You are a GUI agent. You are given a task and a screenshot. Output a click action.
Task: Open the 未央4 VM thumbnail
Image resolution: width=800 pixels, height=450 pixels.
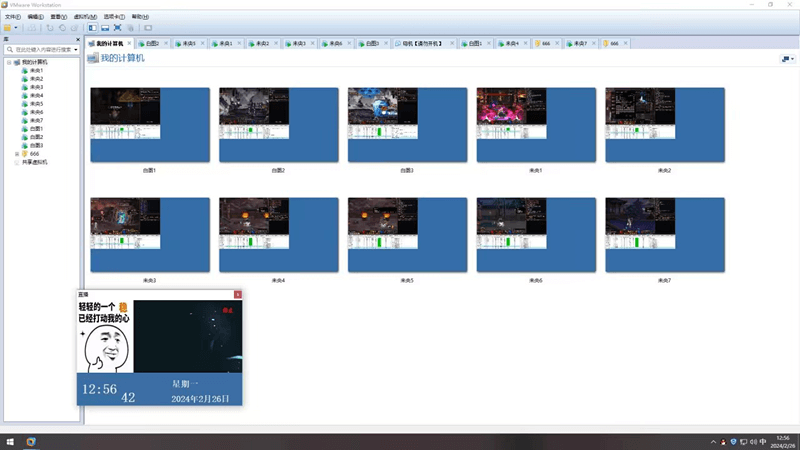pyautogui.click(x=279, y=235)
